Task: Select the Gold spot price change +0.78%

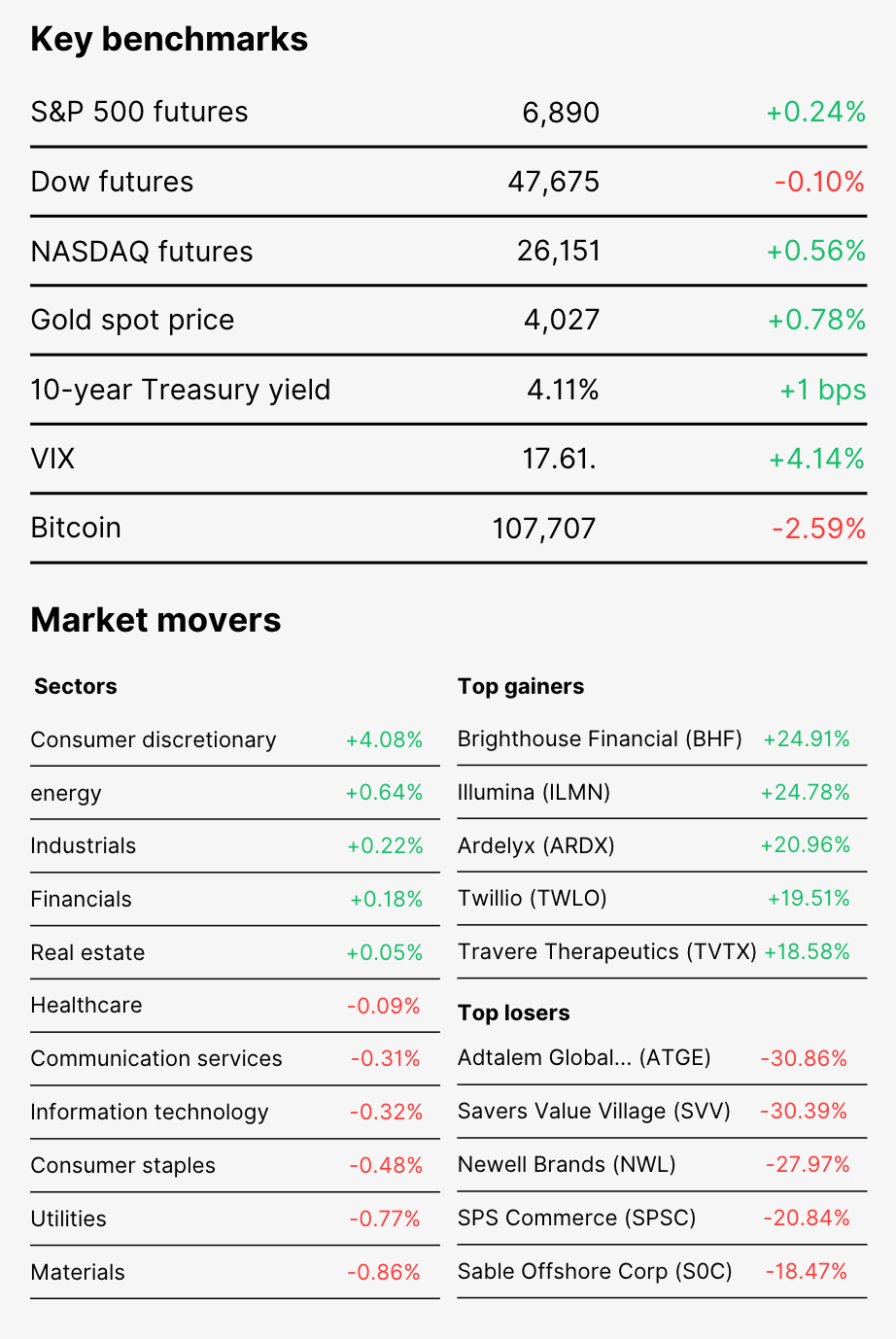Action: tap(816, 320)
